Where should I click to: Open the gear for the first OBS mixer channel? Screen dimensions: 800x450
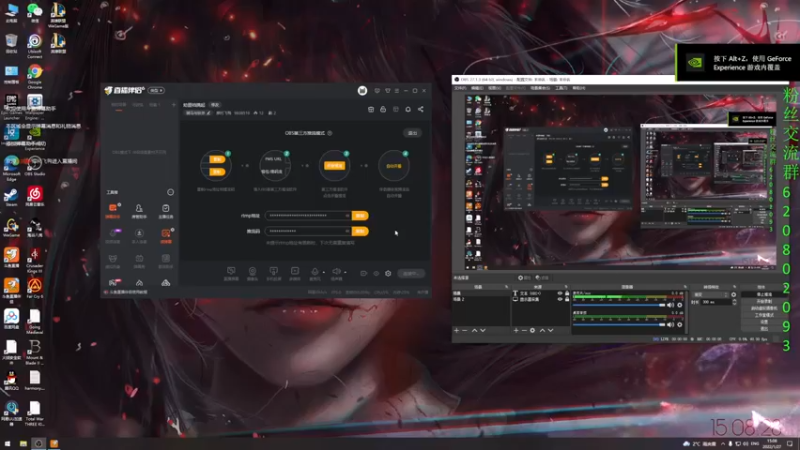point(680,305)
